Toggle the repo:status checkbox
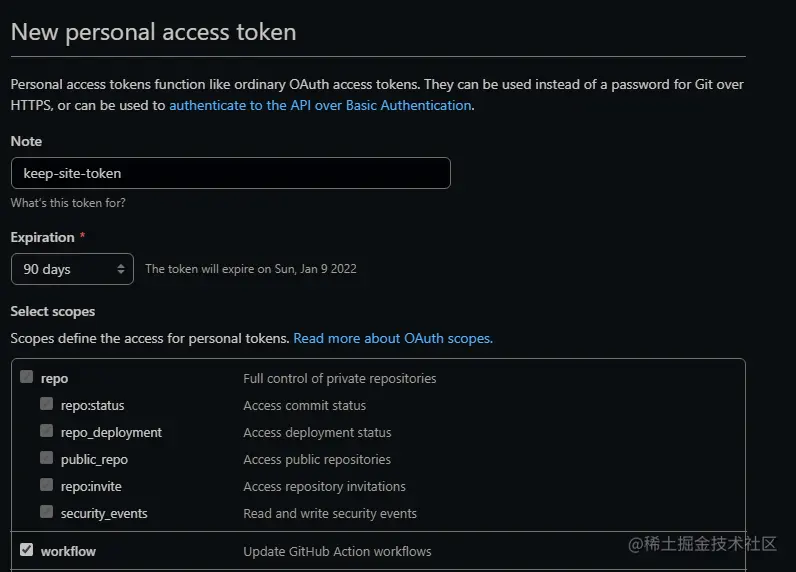This screenshot has height=572, width=796. point(46,405)
